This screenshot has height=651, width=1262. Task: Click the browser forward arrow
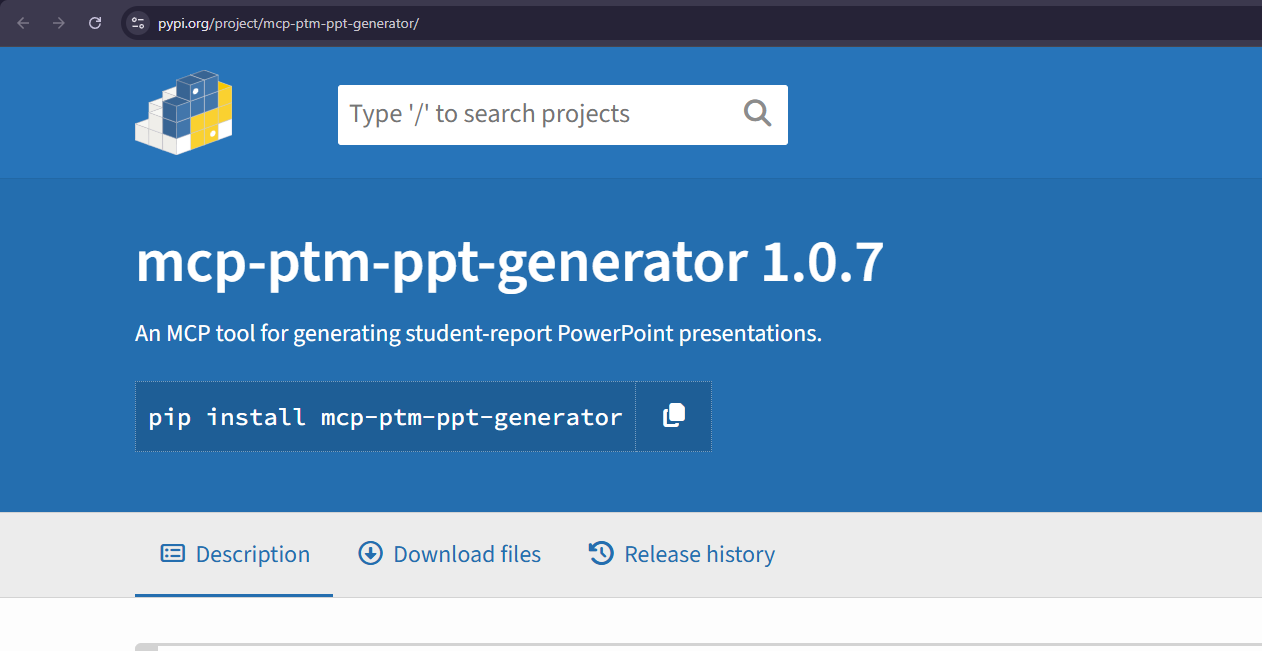(x=59, y=23)
